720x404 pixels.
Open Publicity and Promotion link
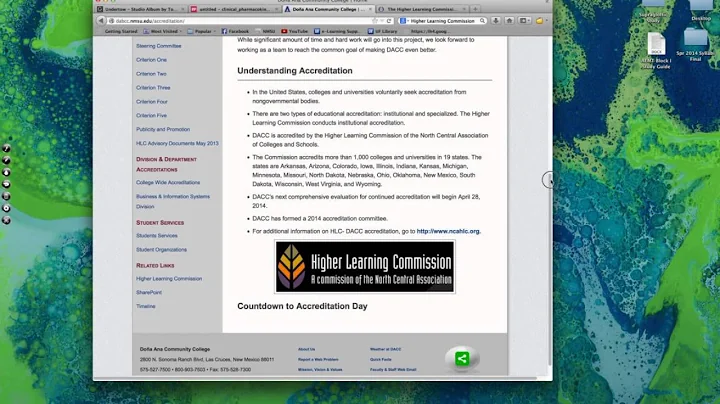(163, 129)
